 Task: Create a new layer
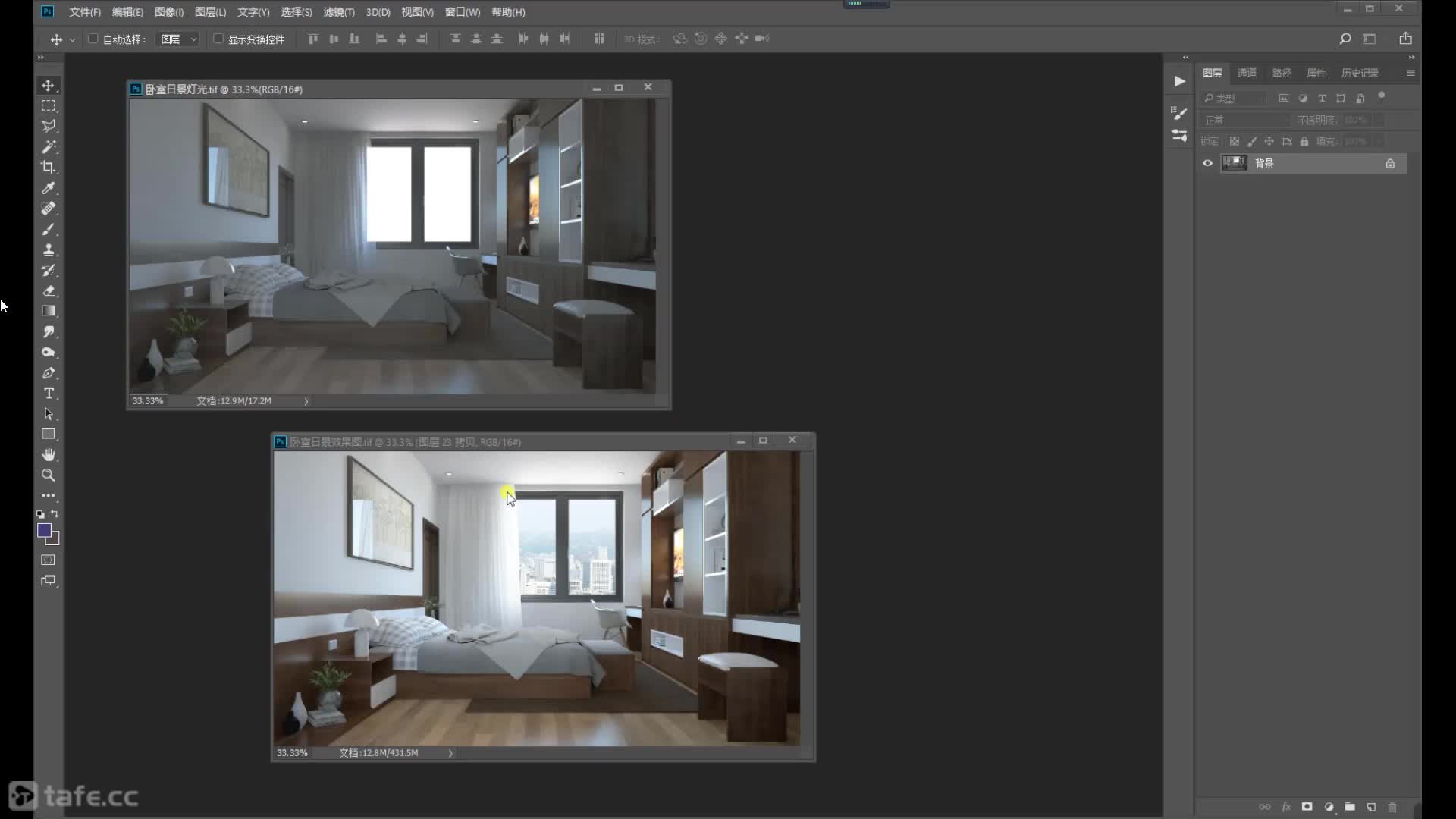(x=1371, y=807)
